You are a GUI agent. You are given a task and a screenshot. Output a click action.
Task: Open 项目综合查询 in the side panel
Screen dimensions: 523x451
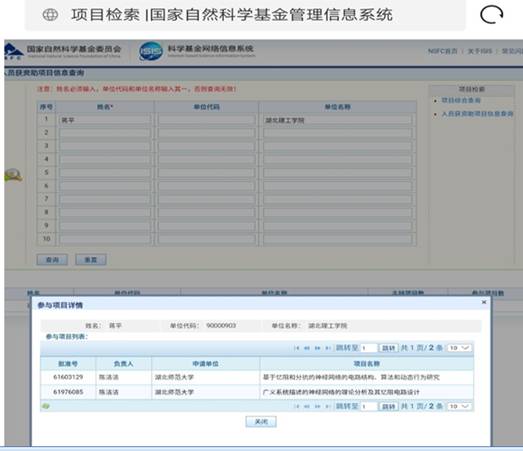tap(461, 100)
